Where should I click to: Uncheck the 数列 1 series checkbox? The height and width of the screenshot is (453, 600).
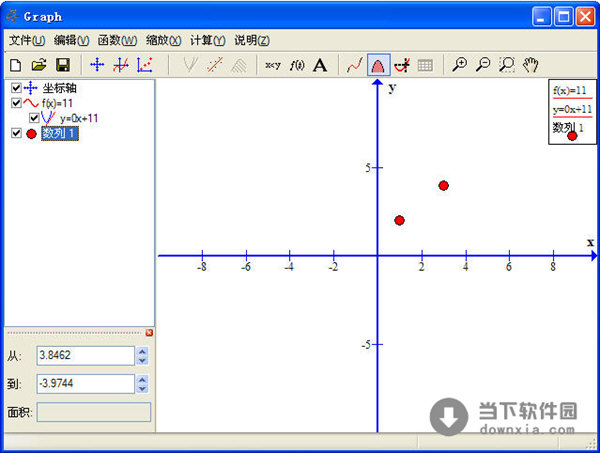coord(16,133)
